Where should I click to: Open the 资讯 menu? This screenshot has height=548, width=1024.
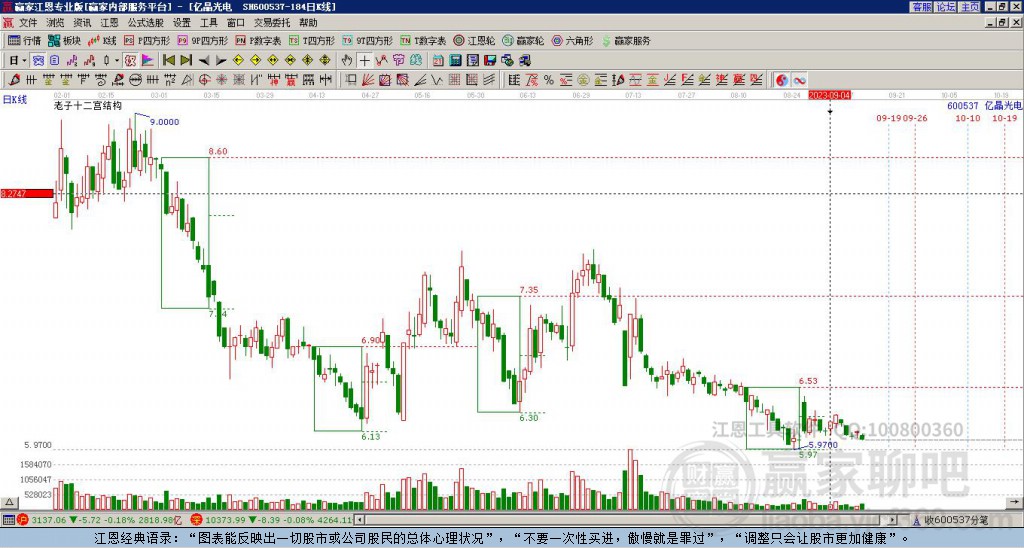point(82,23)
